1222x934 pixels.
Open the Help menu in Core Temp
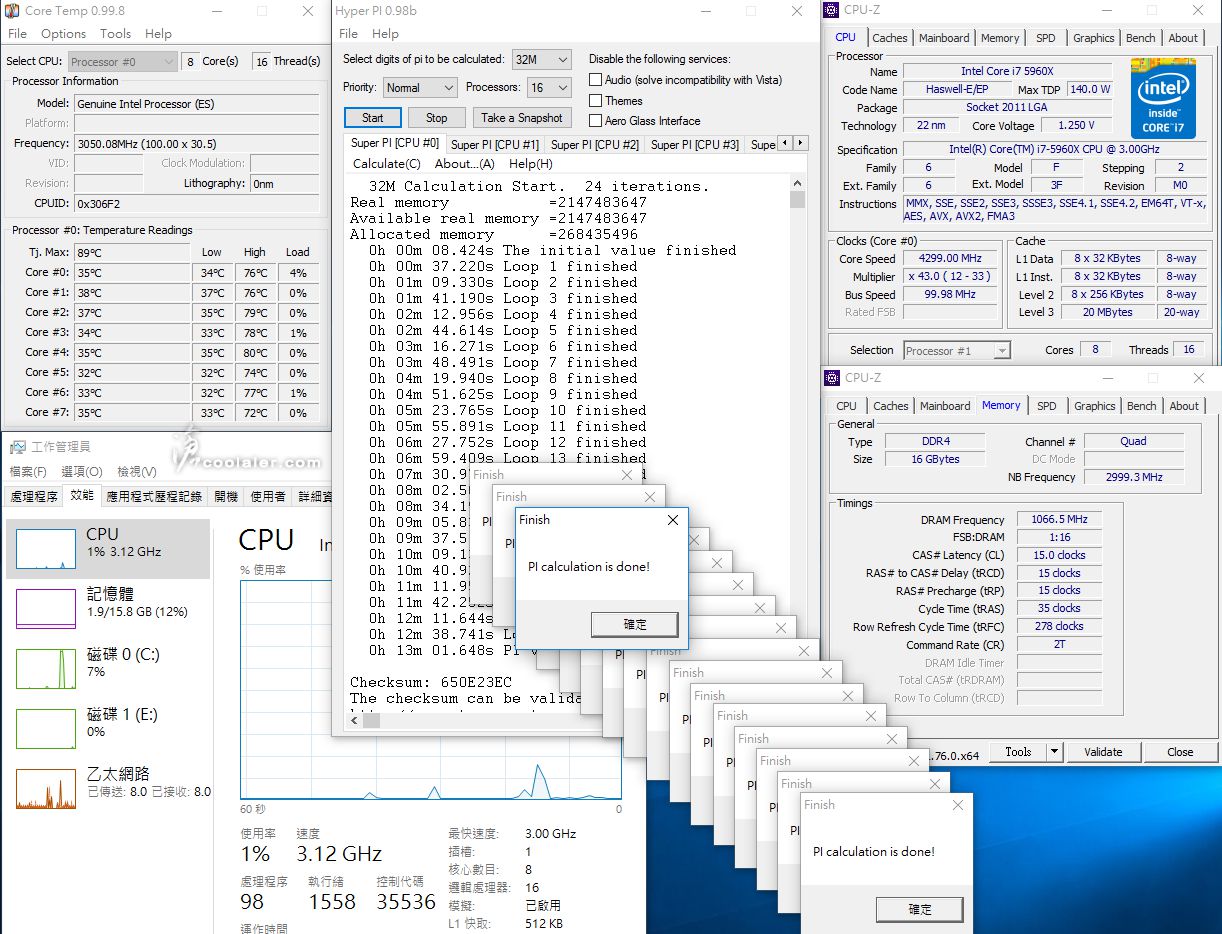coord(158,33)
